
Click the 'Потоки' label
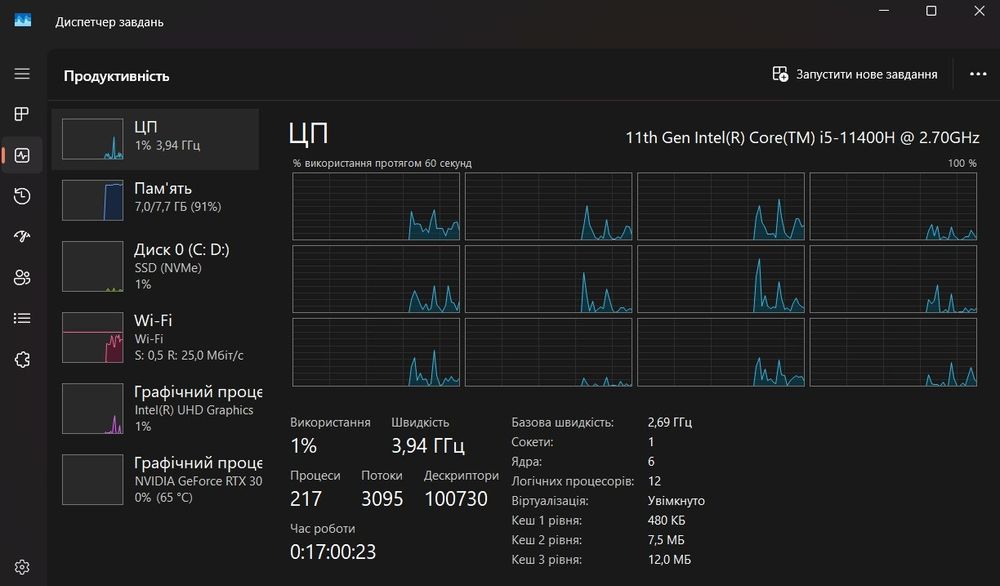pyautogui.click(x=381, y=476)
